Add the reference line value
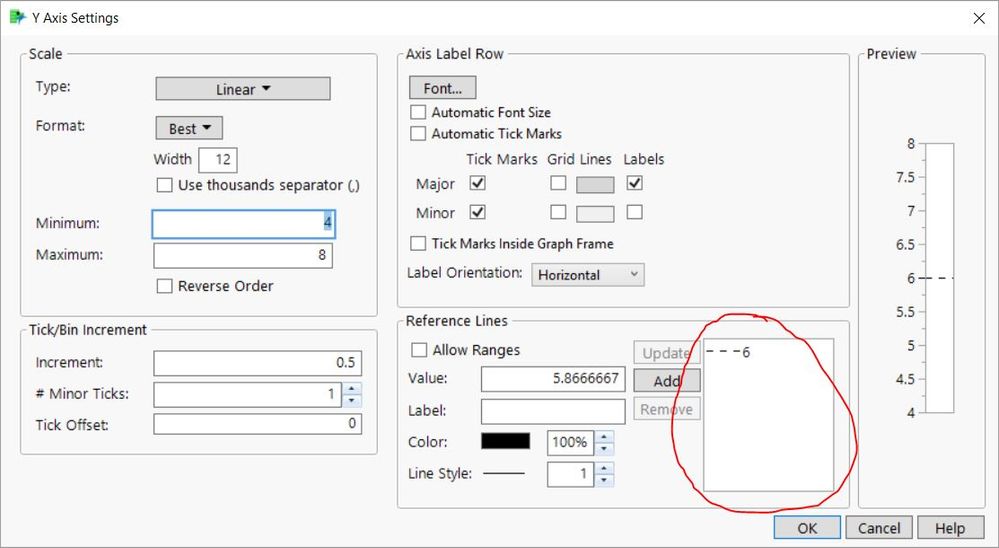Image resolution: width=999 pixels, height=548 pixels. (x=666, y=380)
